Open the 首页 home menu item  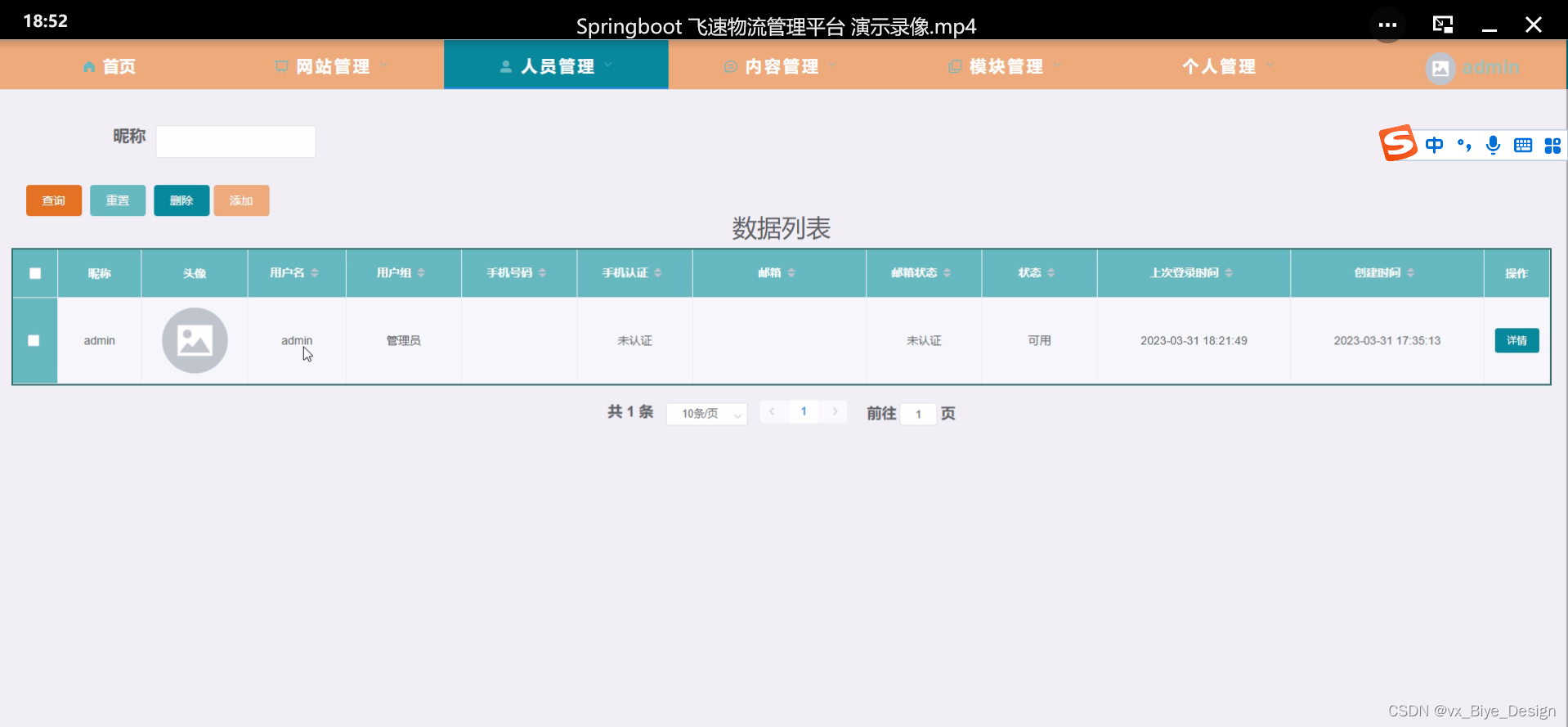[x=110, y=66]
